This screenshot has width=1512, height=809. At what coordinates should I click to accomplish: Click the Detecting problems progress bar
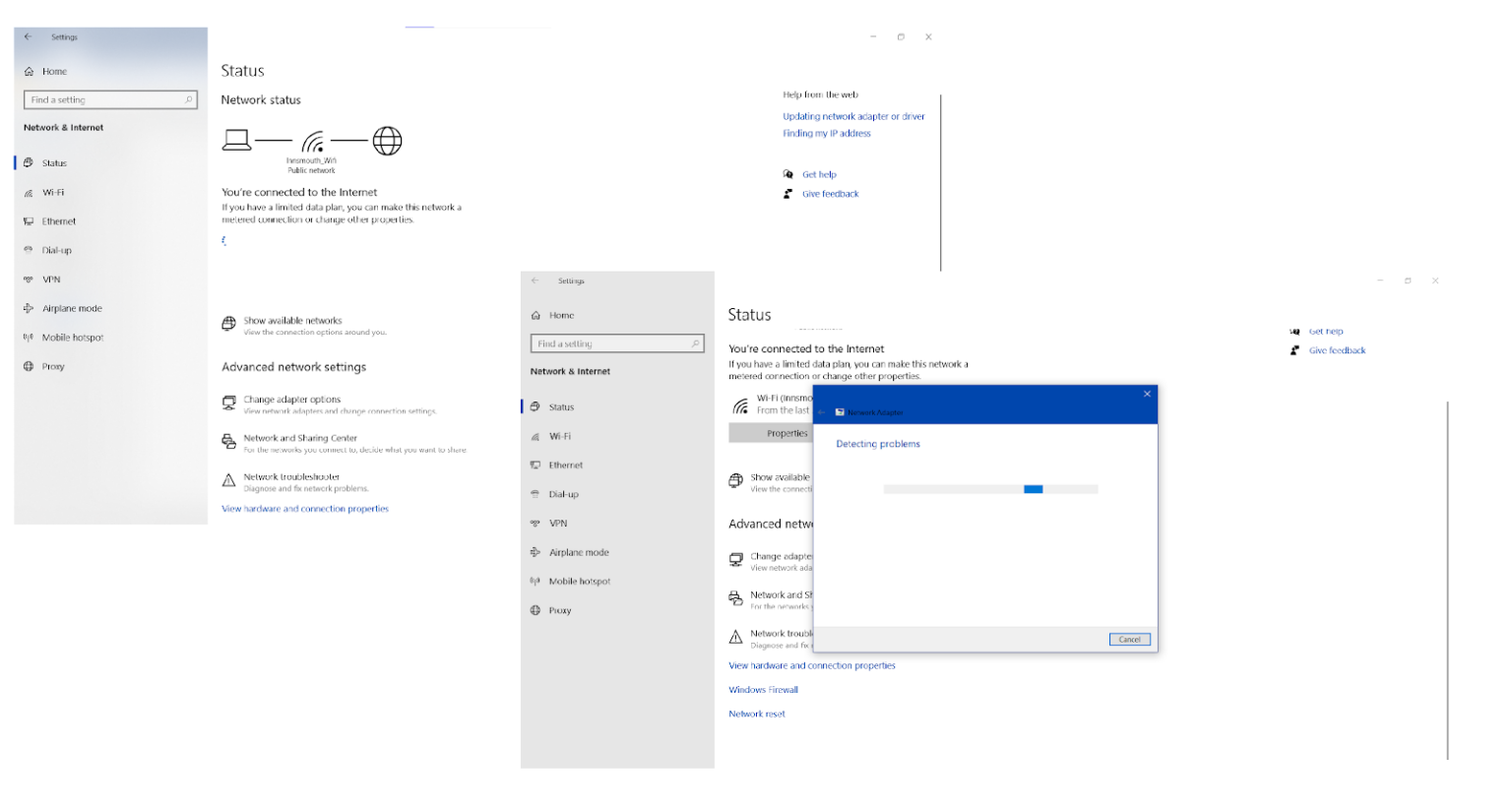click(989, 489)
